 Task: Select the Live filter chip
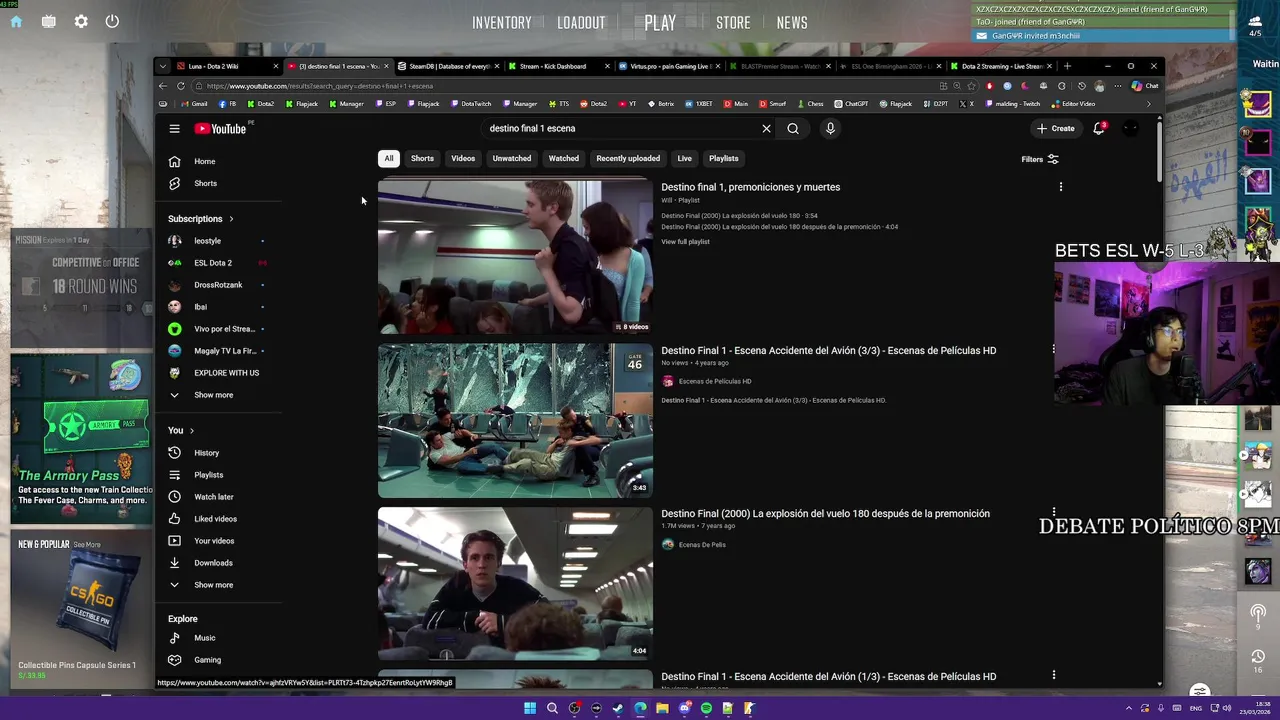pos(684,158)
